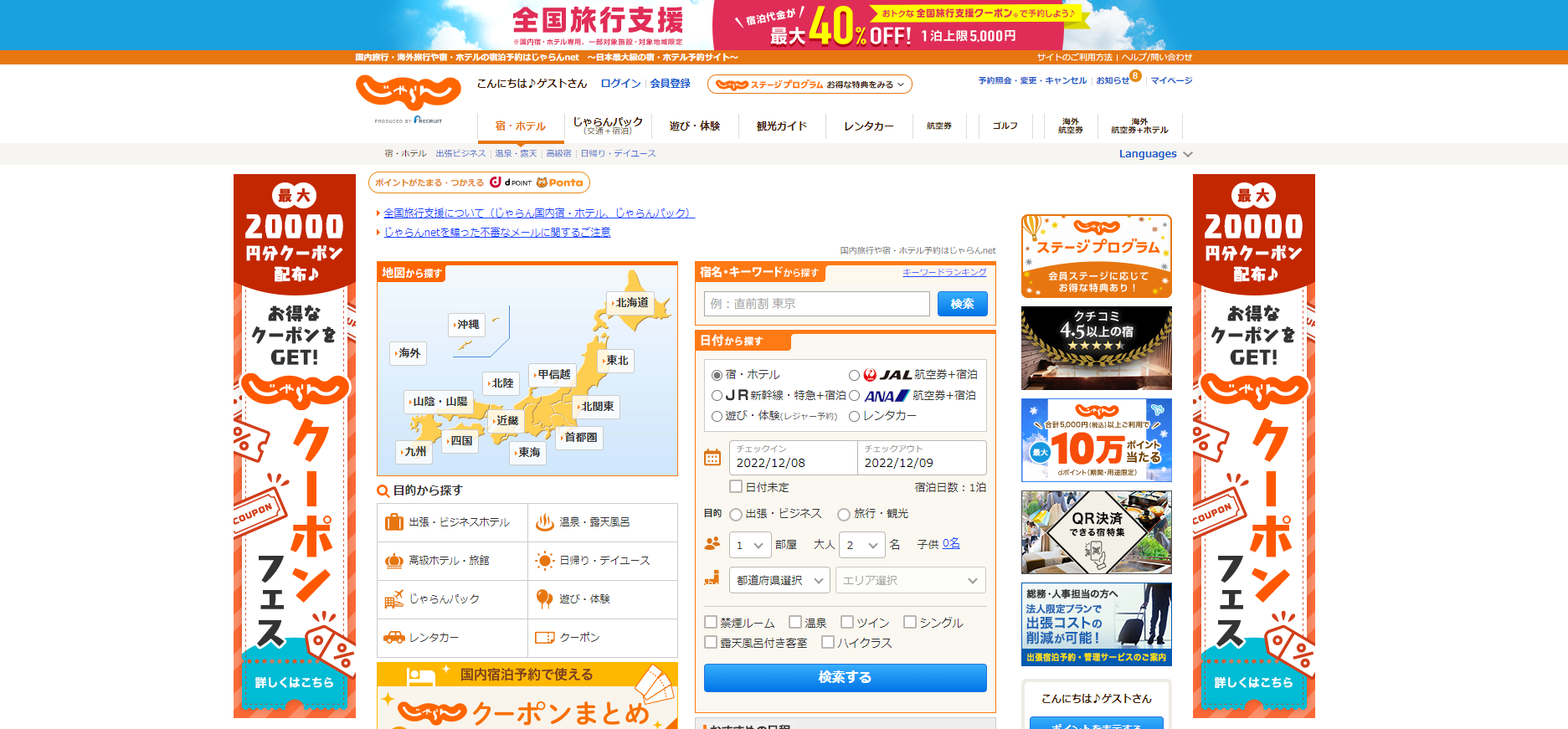Select 北海道 on the map
This screenshot has width=1568, height=729.
[x=630, y=303]
